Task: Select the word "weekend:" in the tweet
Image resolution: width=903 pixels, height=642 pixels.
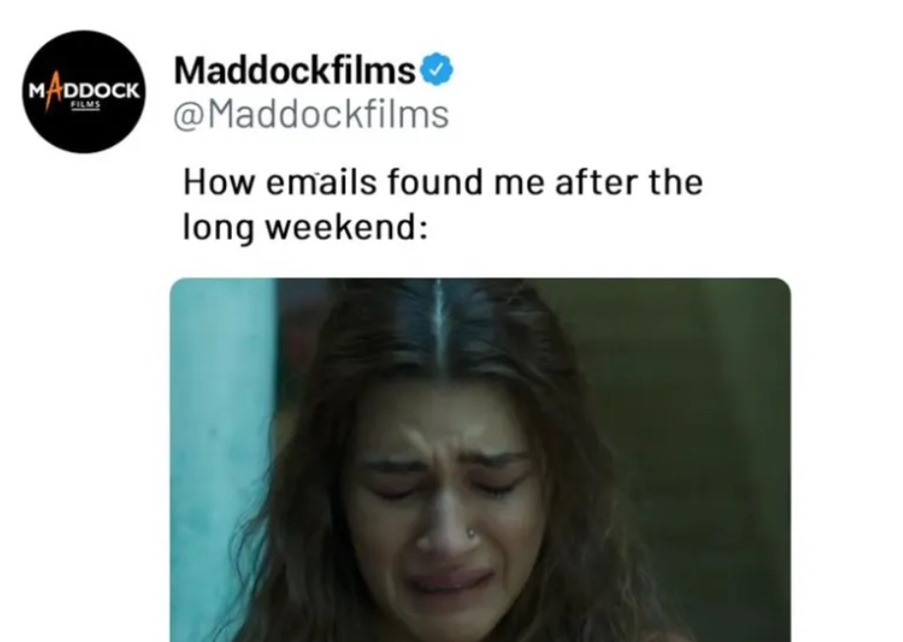Action: pos(346,227)
